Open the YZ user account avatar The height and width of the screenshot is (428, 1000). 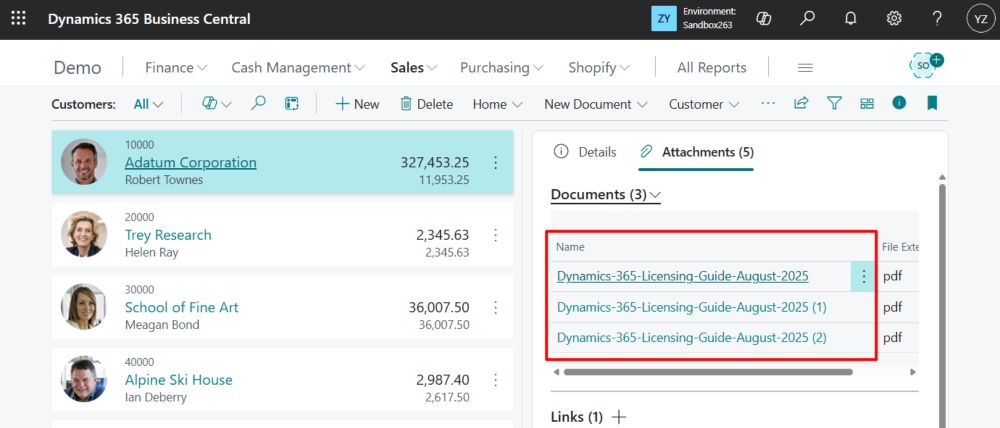click(980, 19)
